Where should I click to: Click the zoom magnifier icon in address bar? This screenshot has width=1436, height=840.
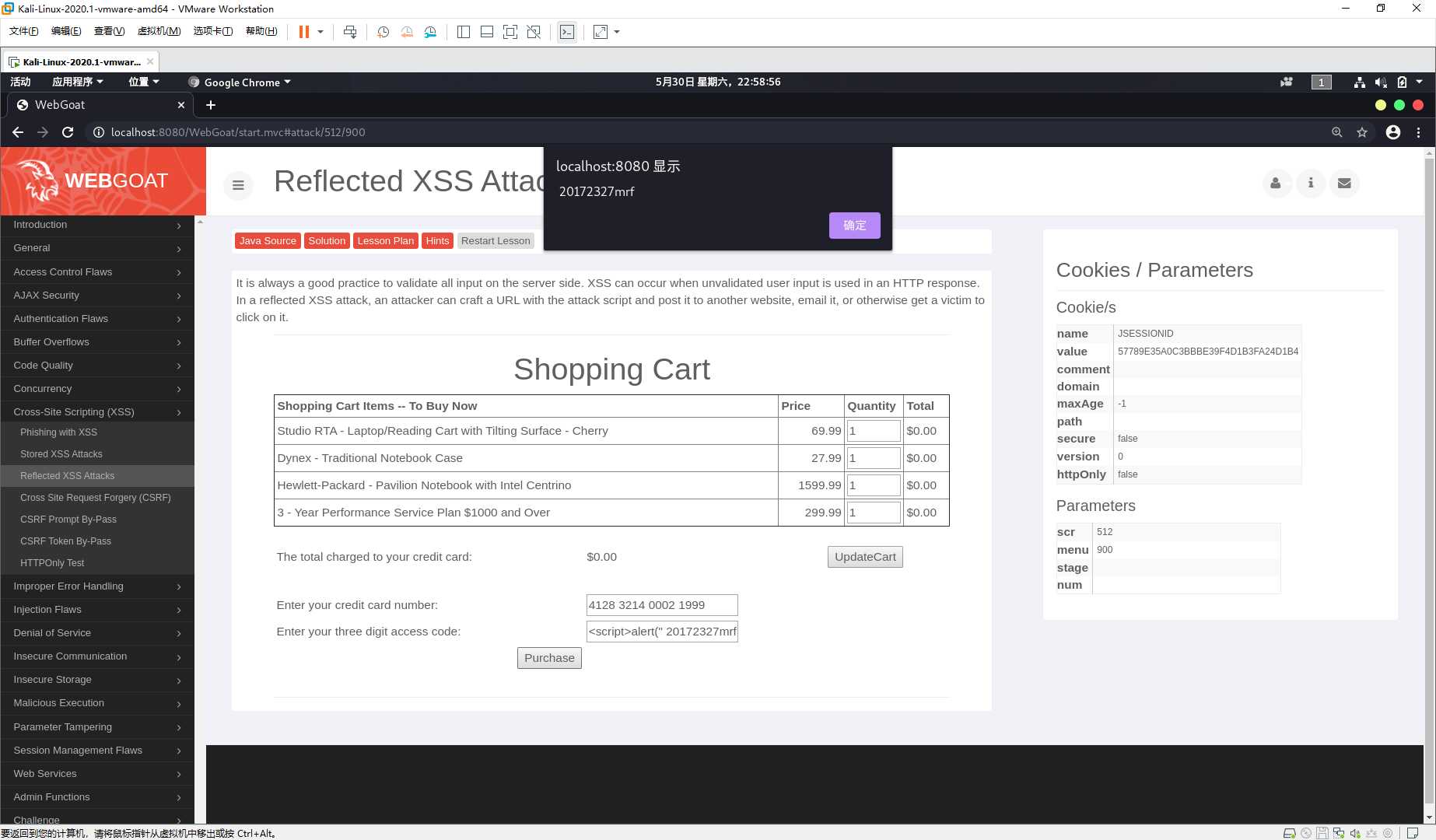pos(1337,132)
